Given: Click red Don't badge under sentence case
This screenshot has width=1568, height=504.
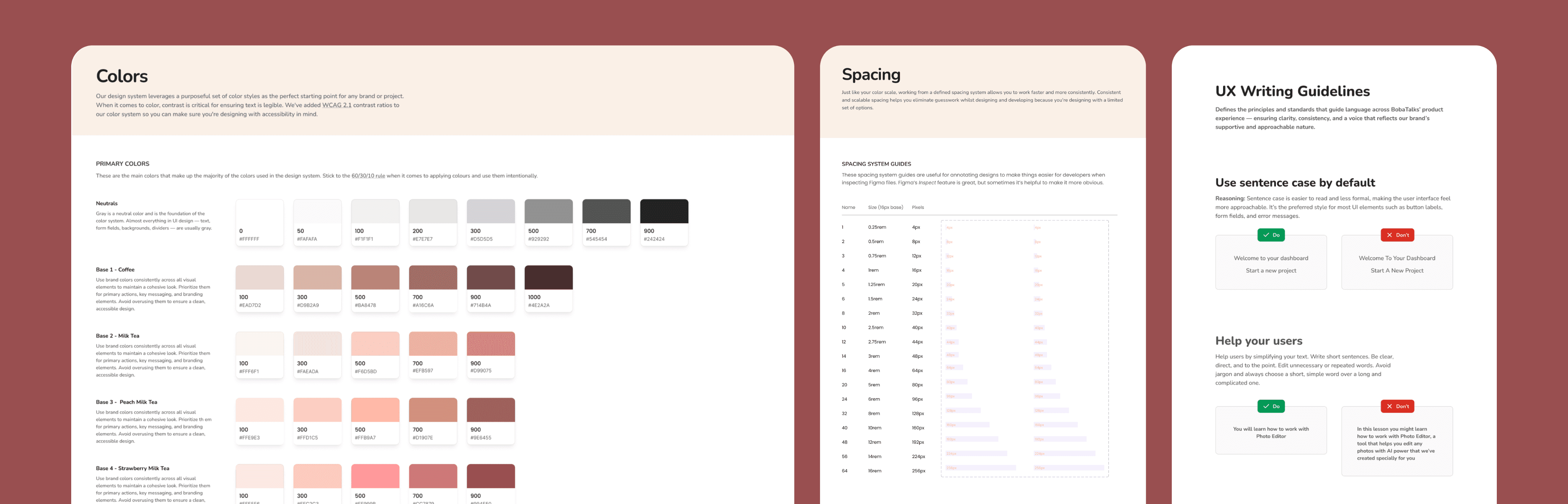Looking at the screenshot, I should point(1397,235).
